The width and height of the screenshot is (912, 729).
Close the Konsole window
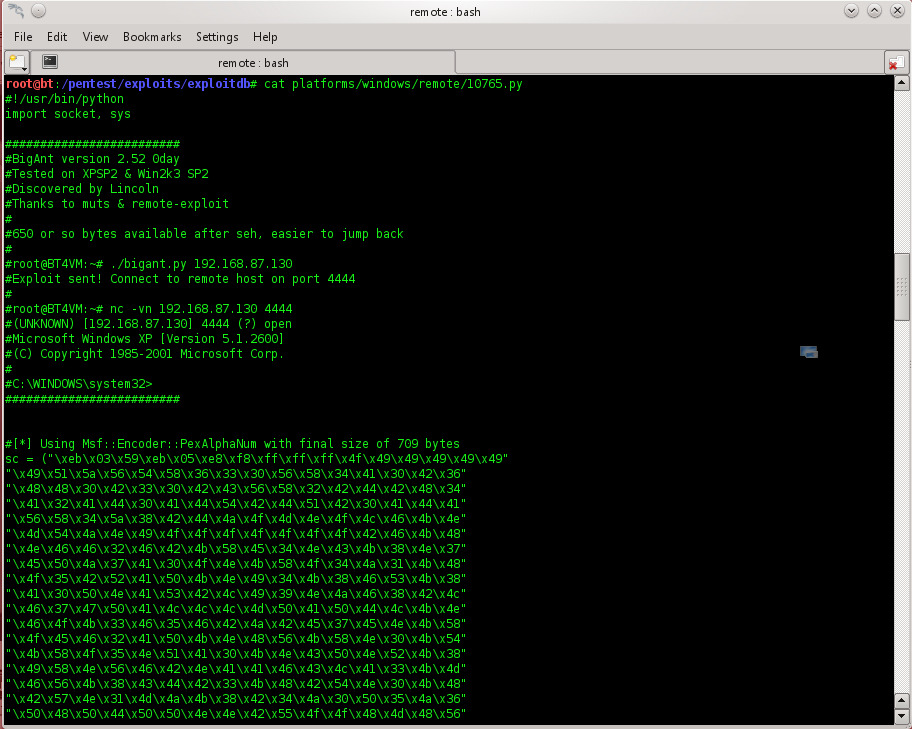897,11
